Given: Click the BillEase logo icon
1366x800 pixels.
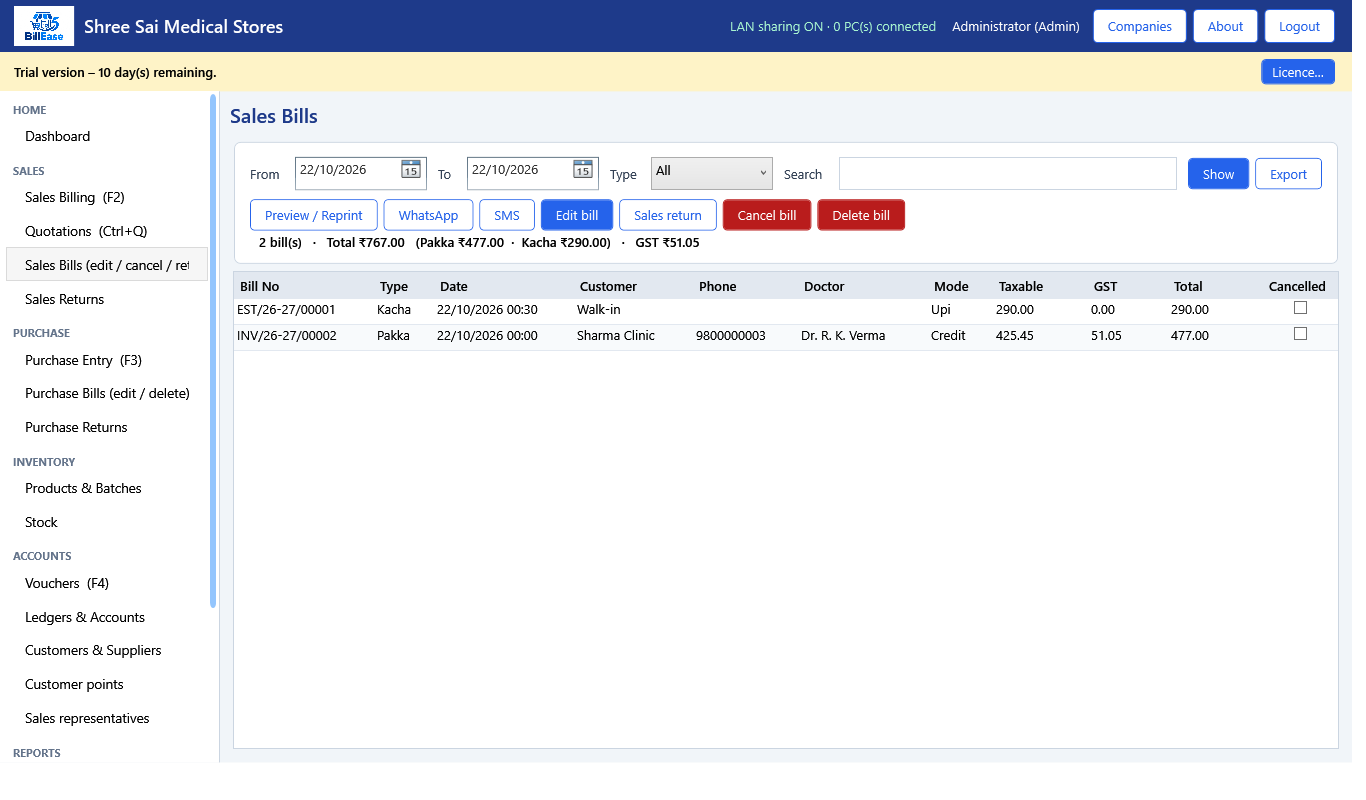Looking at the screenshot, I should 43,26.
